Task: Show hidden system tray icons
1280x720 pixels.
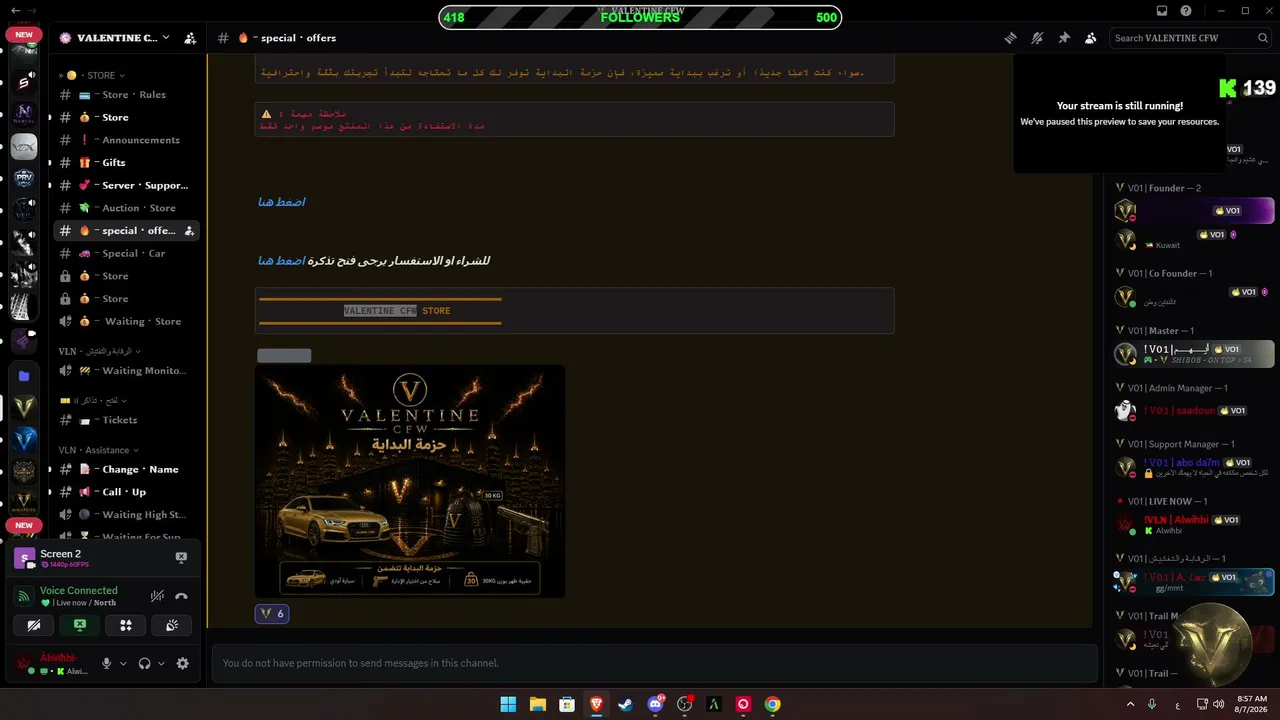Action: 1131,704
